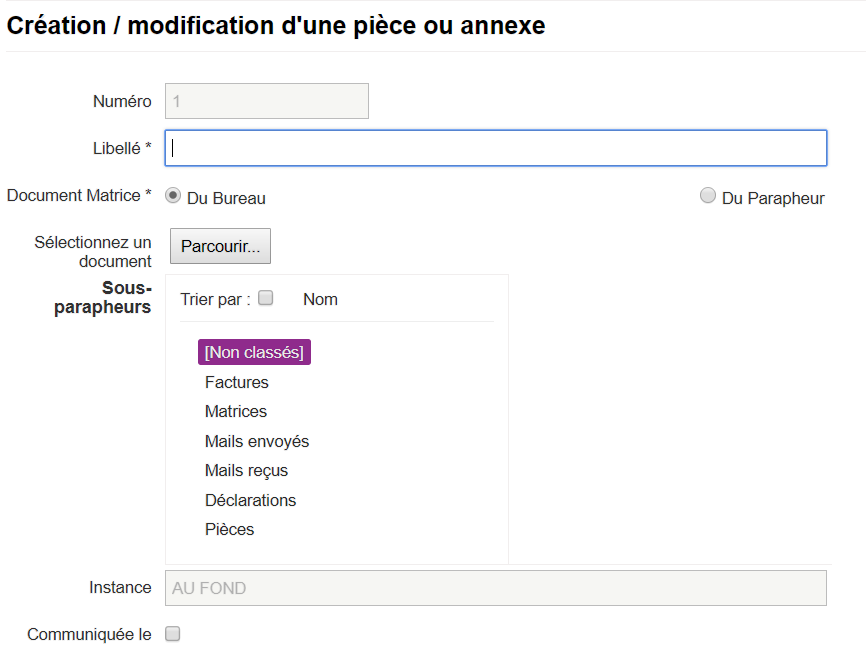Click the disabled Numéro field
The width and height of the screenshot is (866, 652).
tap(267, 101)
